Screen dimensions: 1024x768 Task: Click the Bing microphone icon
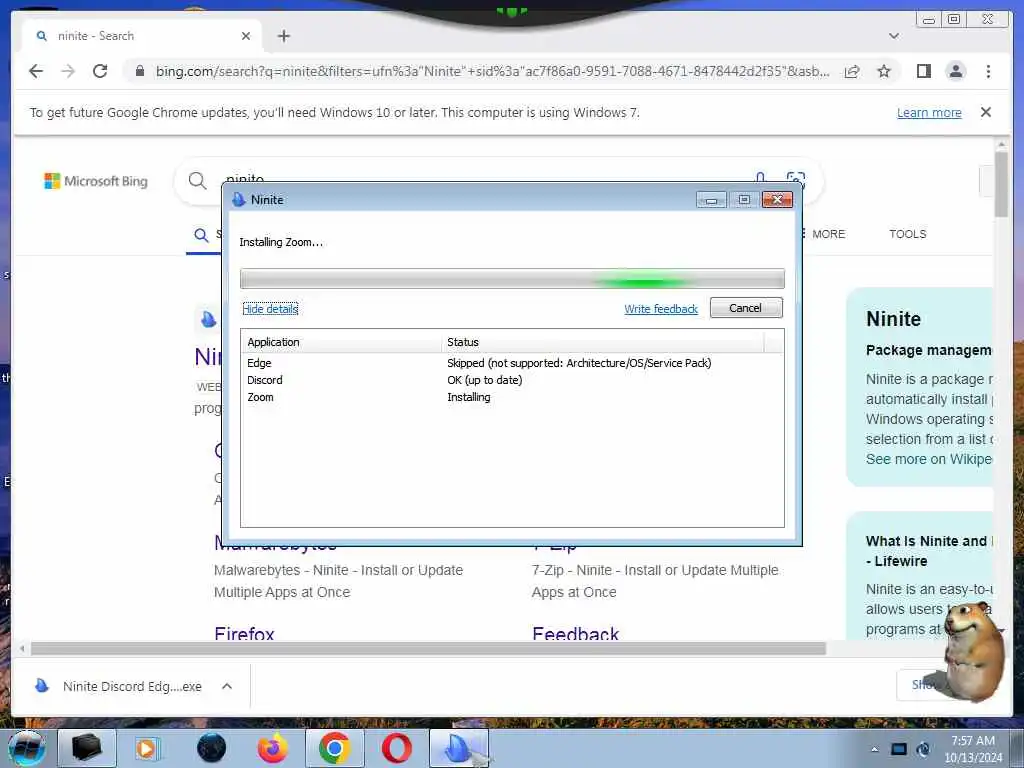click(760, 178)
